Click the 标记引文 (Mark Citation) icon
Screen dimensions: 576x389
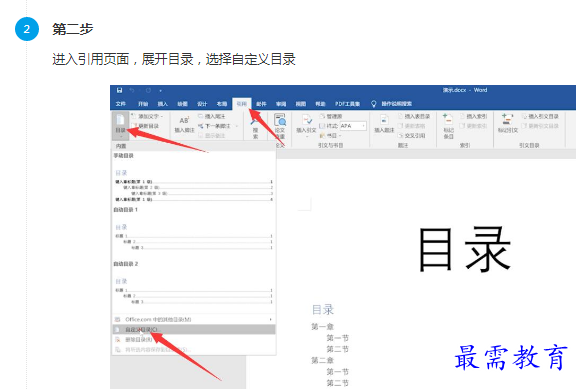pyautogui.click(x=507, y=119)
